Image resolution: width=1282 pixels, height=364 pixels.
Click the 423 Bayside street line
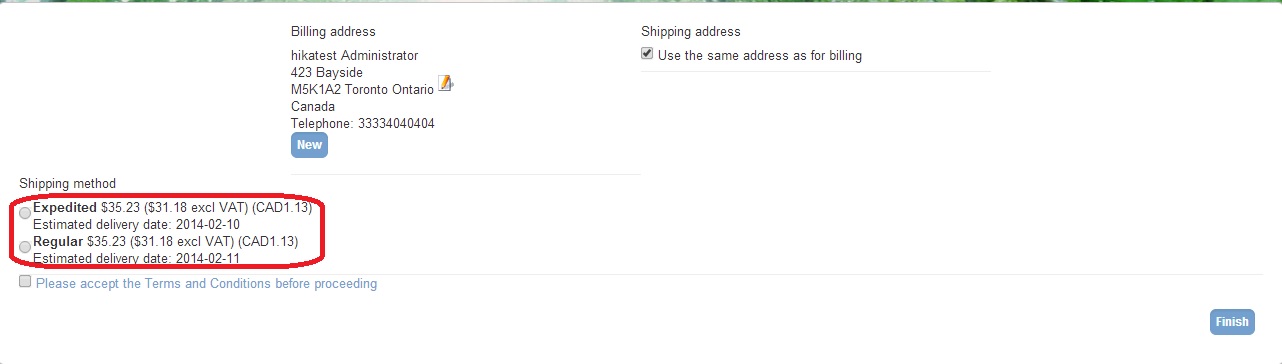coord(327,73)
